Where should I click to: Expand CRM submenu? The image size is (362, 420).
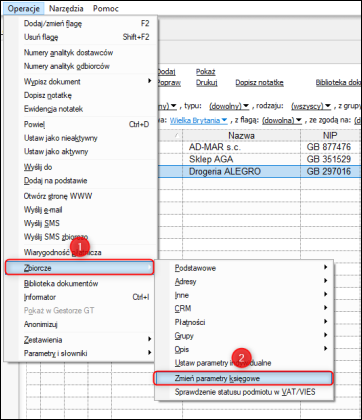245,309
